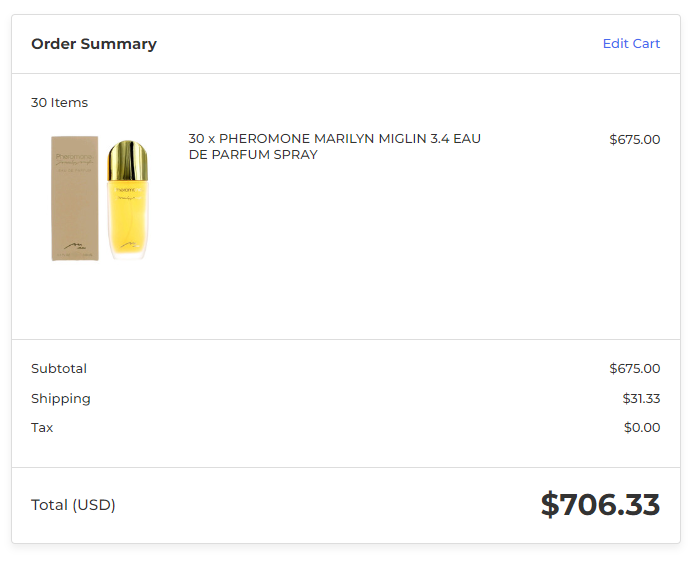
Task: Click the word Summary in header
Action: [118, 44]
